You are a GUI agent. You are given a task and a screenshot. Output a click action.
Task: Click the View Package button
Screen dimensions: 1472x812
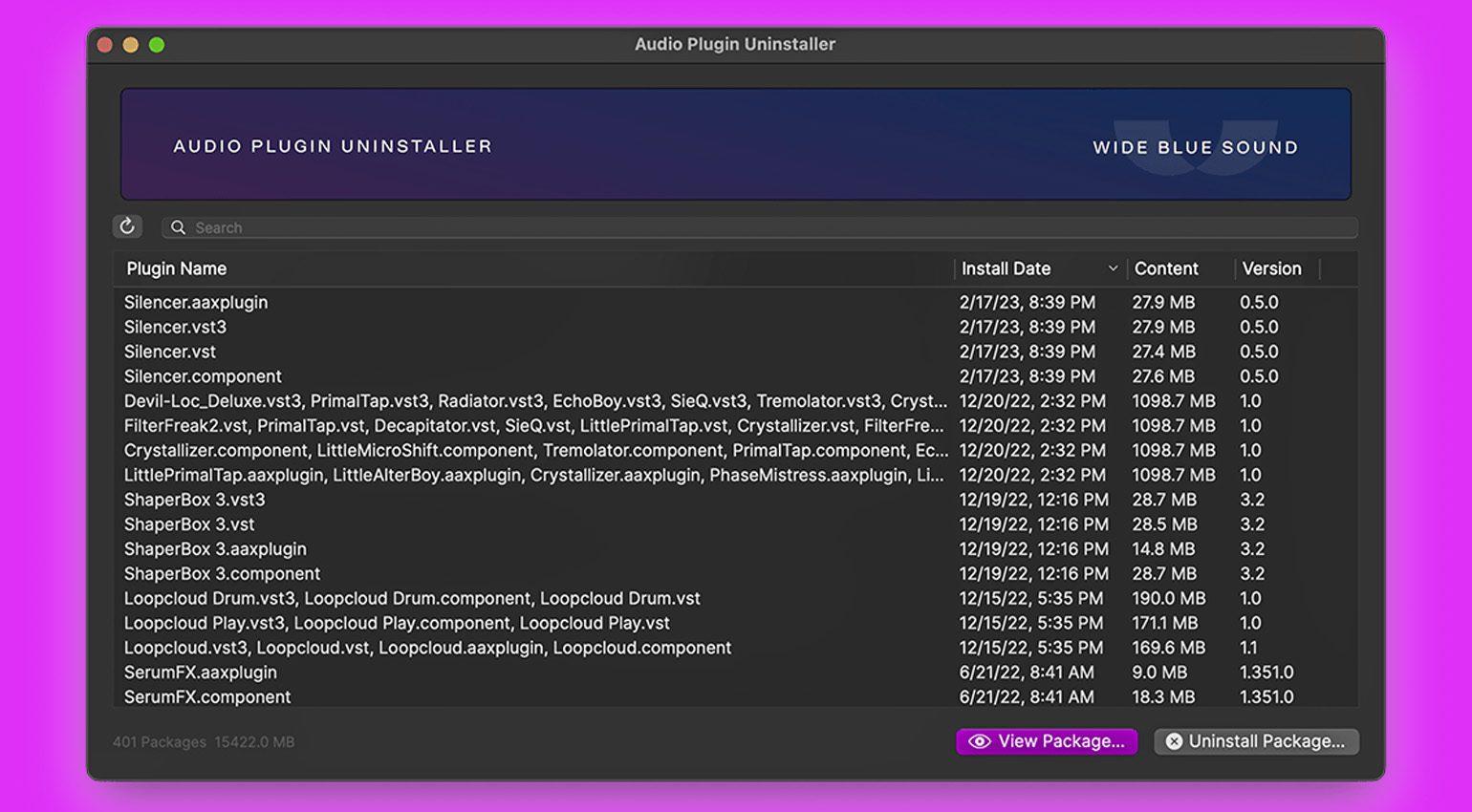click(x=1047, y=741)
